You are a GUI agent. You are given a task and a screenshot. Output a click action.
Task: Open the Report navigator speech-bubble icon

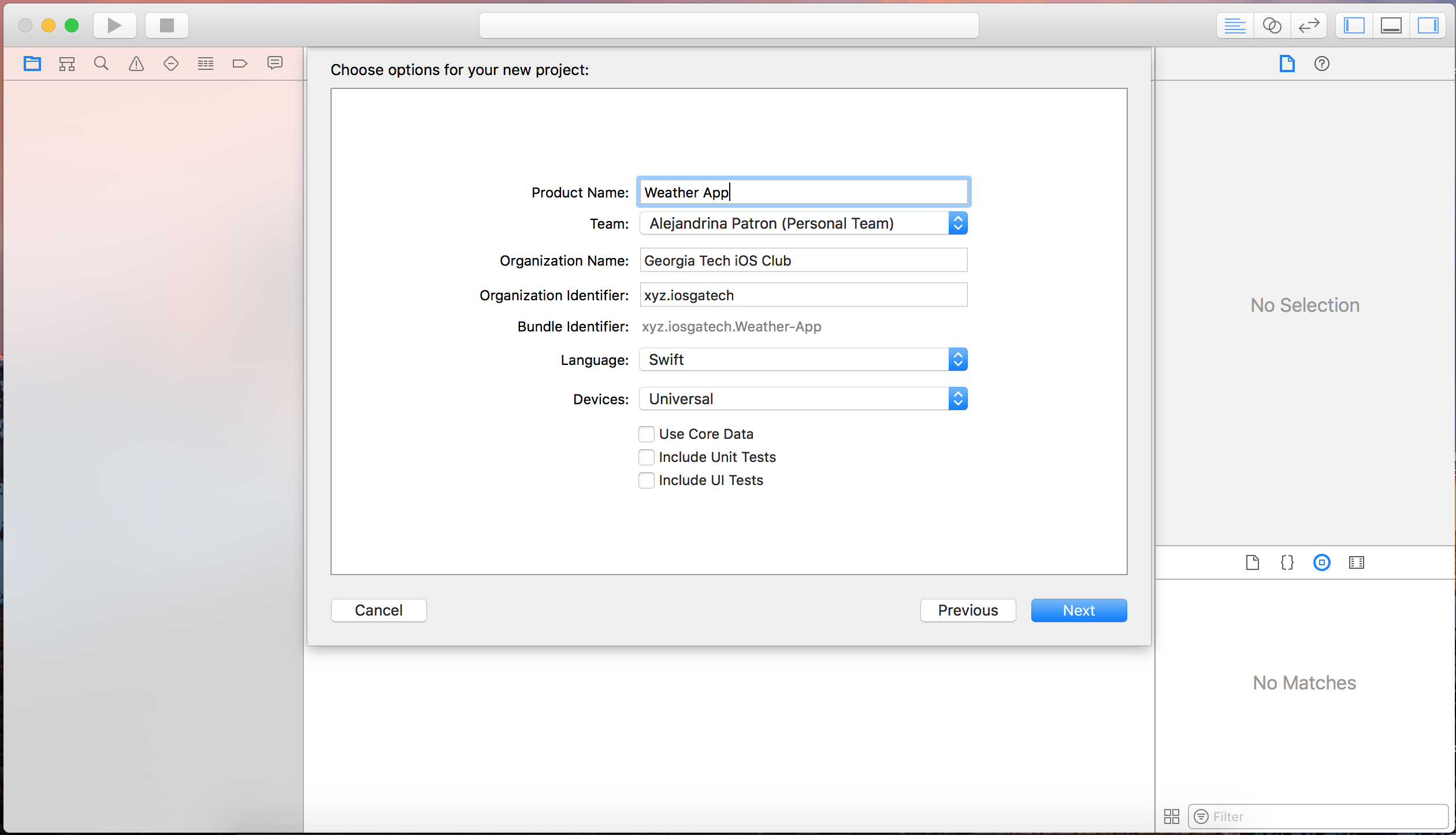click(275, 63)
